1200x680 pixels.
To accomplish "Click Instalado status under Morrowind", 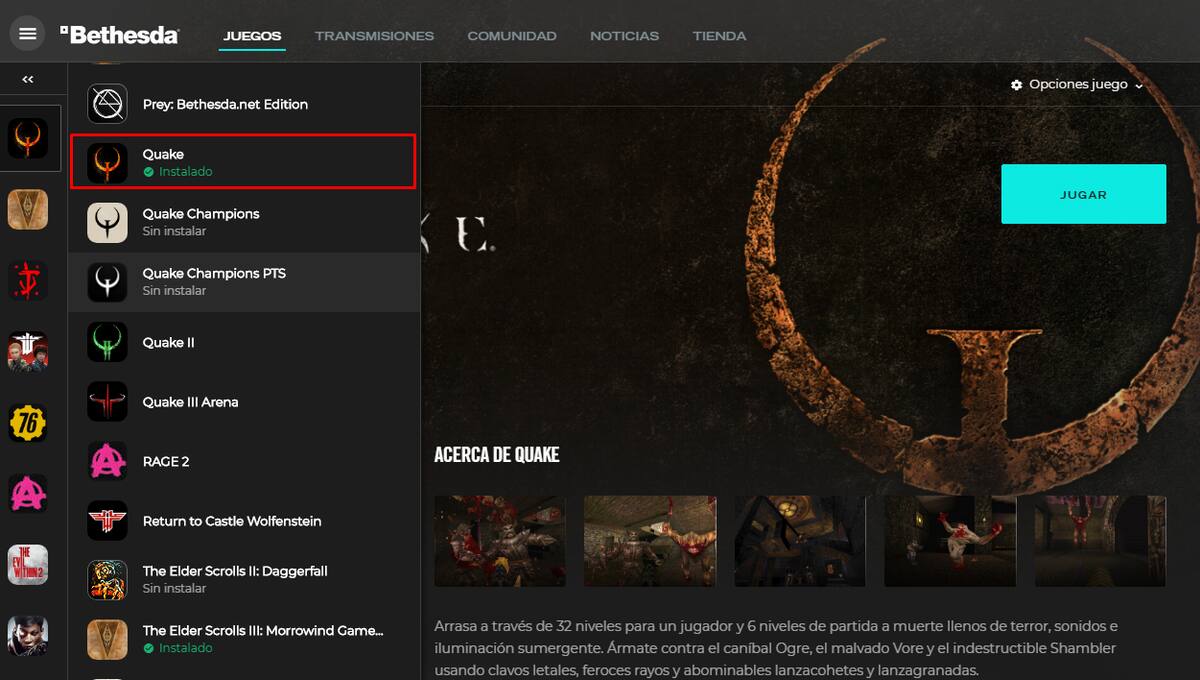I will (x=178, y=648).
